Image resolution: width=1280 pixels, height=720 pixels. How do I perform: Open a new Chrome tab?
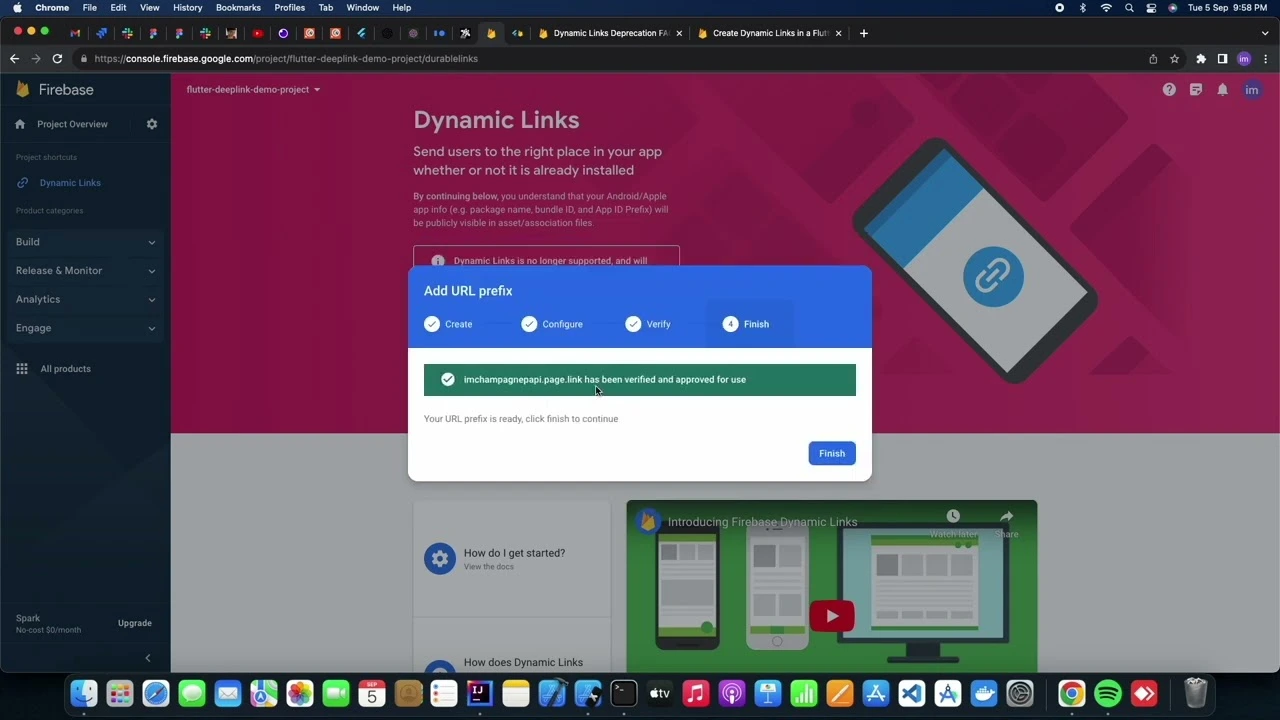coord(864,33)
